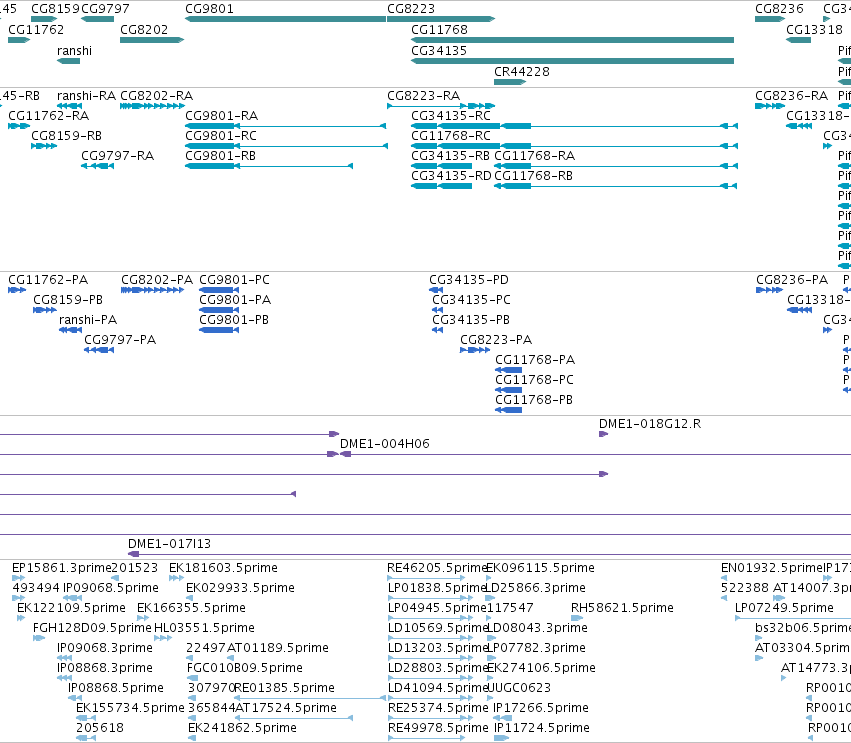Open EST RE46205.5prime
The width and height of the screenshot is (851, 743).
click(x=437, y=568)
